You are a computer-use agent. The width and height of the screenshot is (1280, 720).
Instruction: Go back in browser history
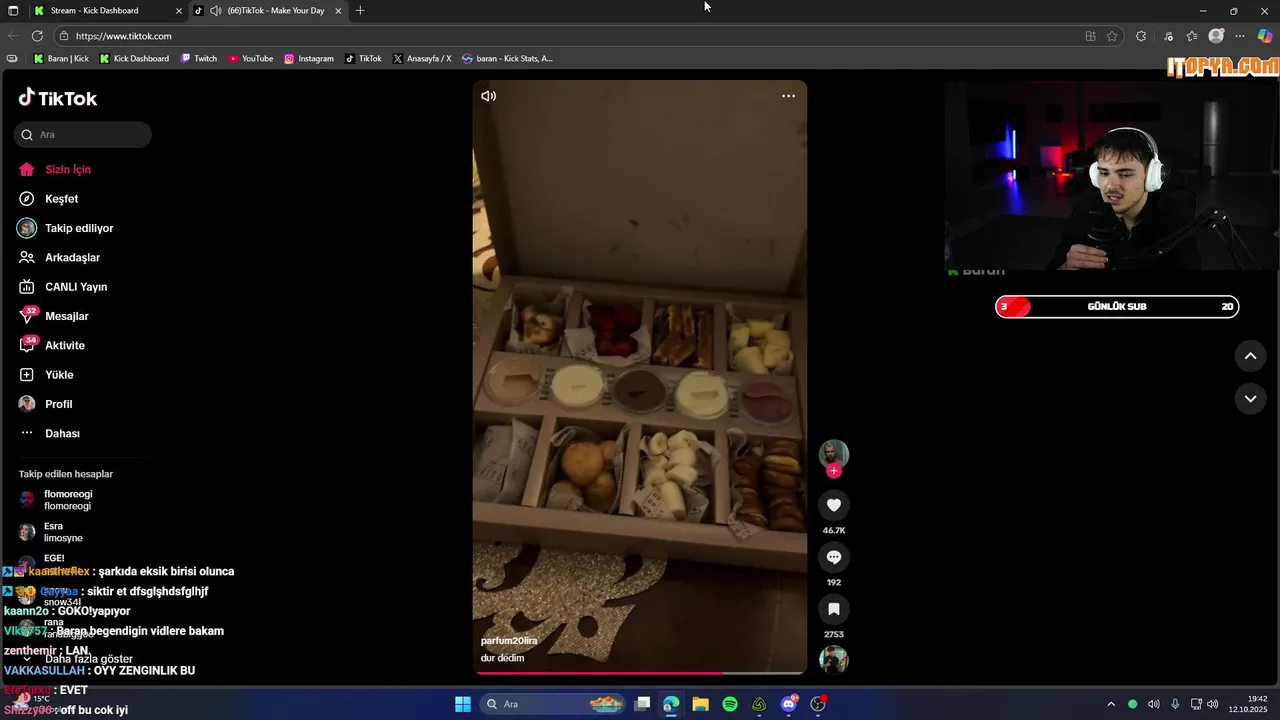(x=13, y=36)
